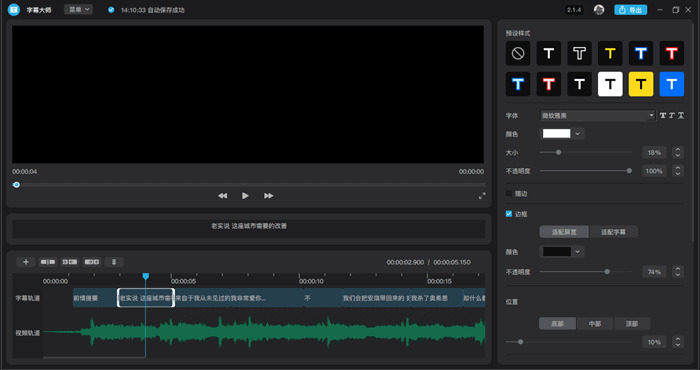Set position to 中部 middle
Viewport: 700px width, 370px height.
pyautogui.click(x=595, y=324)
